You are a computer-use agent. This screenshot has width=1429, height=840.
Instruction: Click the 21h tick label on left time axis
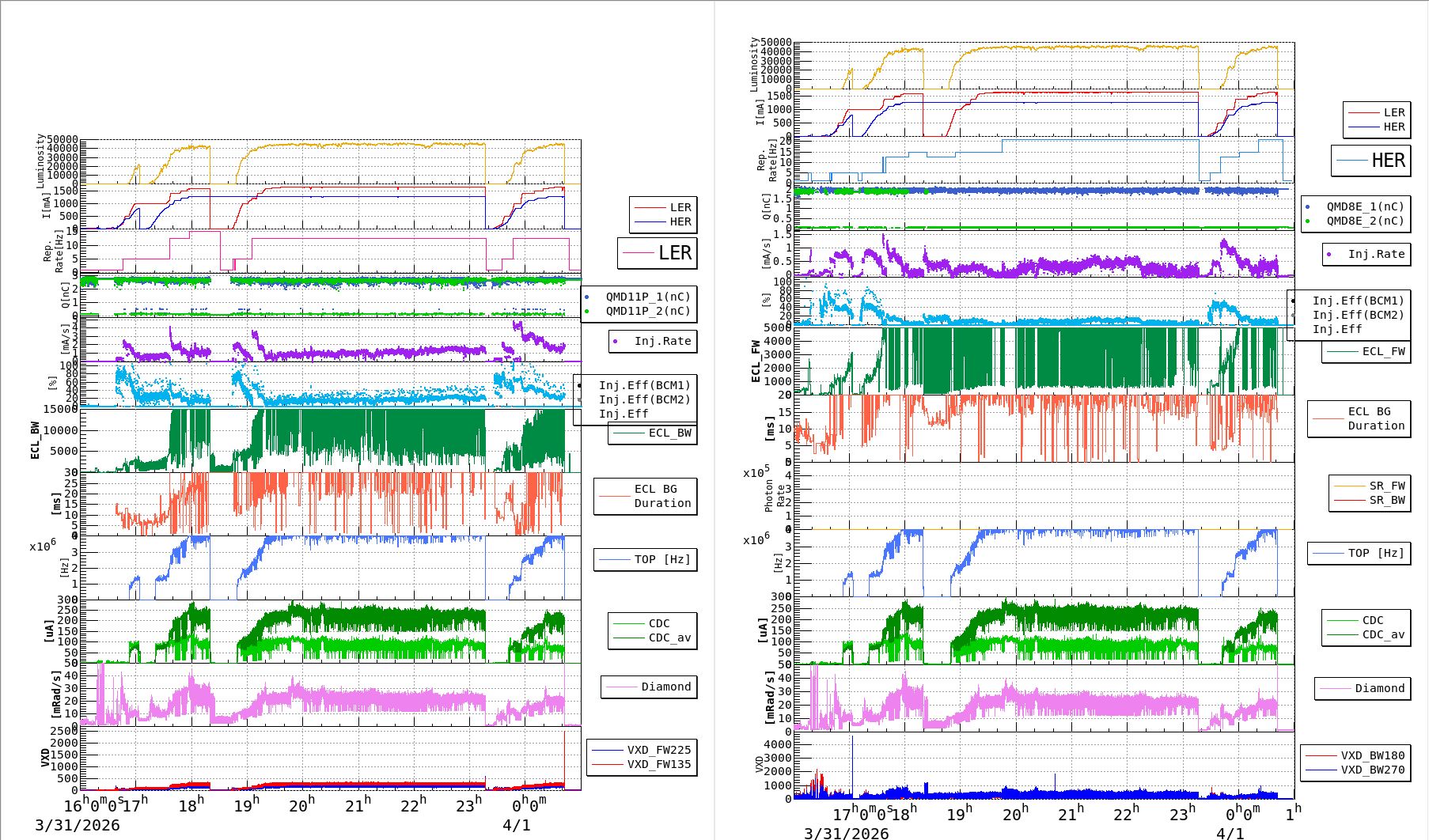358,805
